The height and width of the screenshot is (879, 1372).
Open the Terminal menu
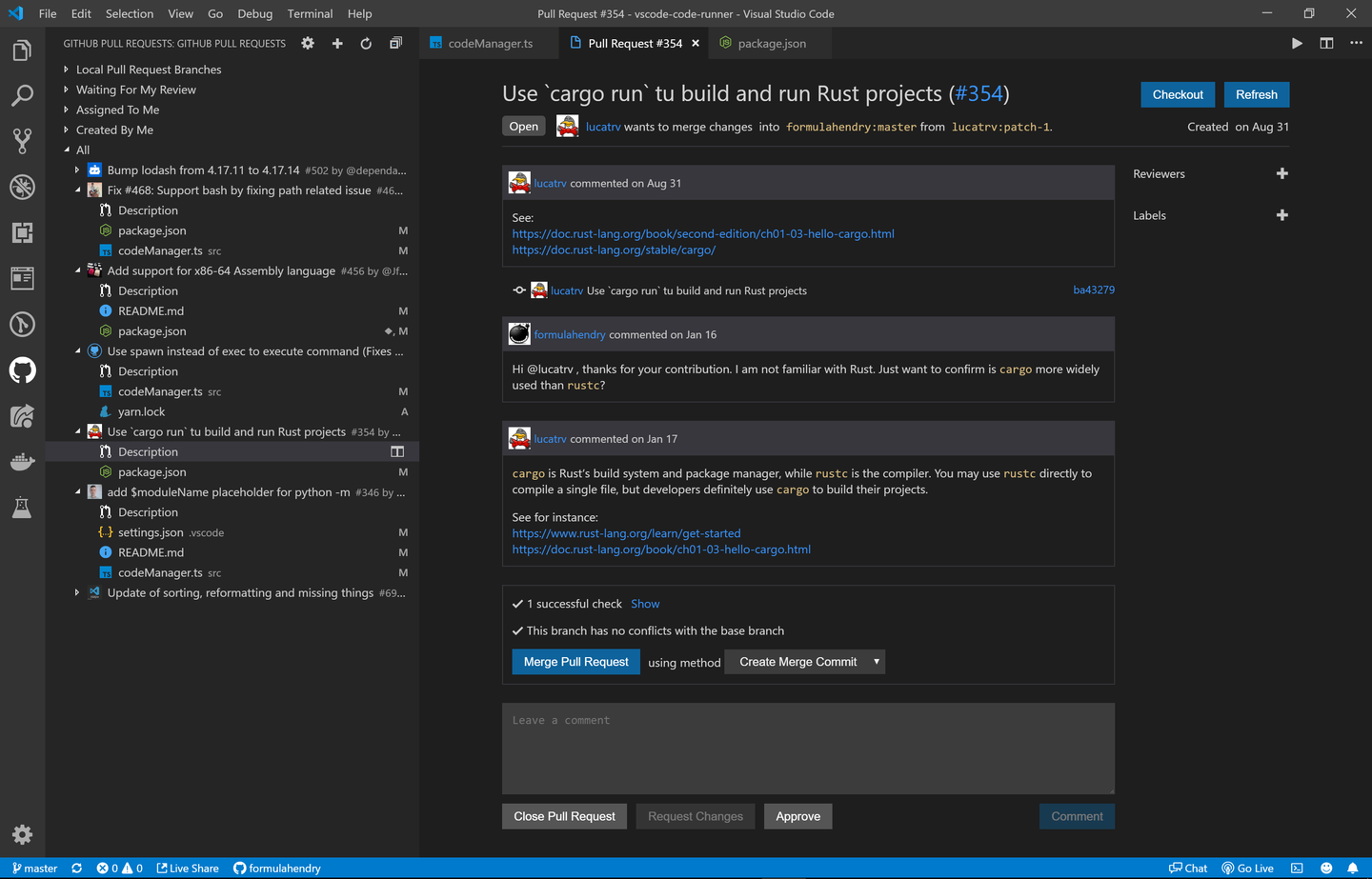point(309,13)
